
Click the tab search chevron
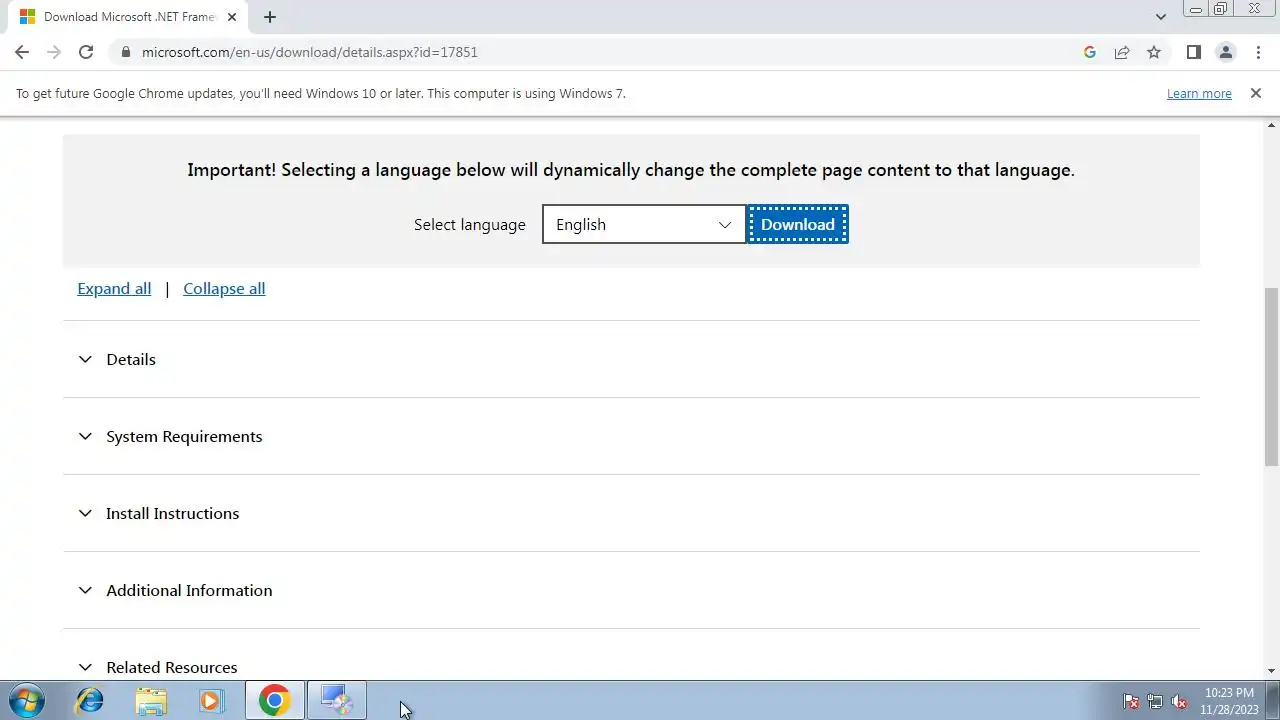pyautogui.click(x=1161, y=17)
